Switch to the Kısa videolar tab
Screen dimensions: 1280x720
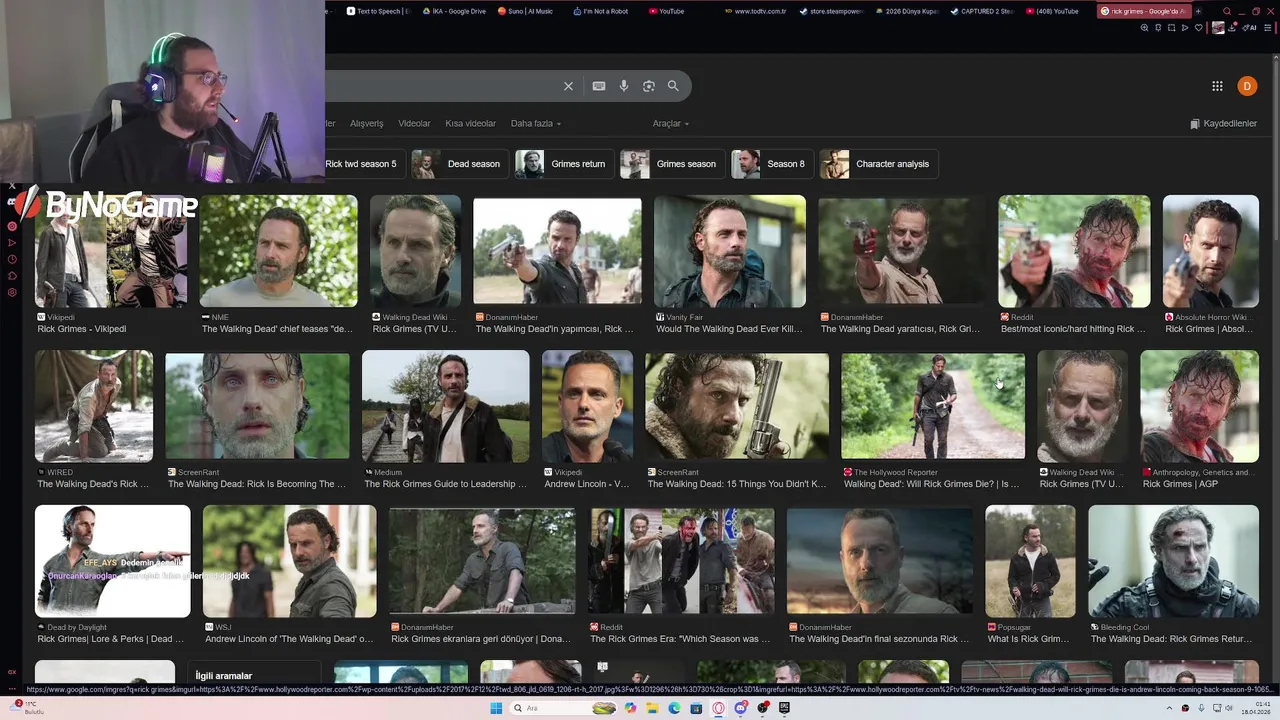tap(470, 124)
